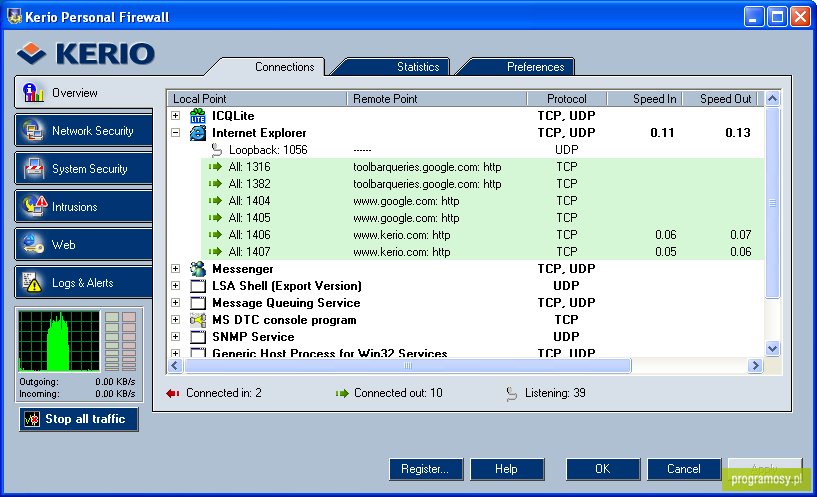This screenshot has width=817, height=497.
Task: Click the vertical scrollbar down arrow
Action: tap(772, 349)
